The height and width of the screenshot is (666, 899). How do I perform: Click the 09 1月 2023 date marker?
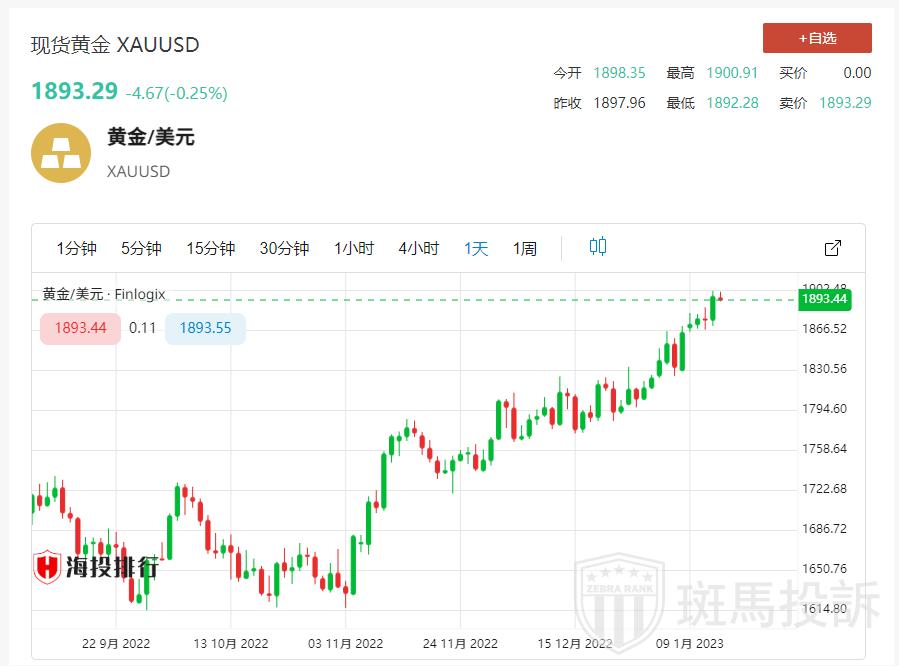point(690,643)
